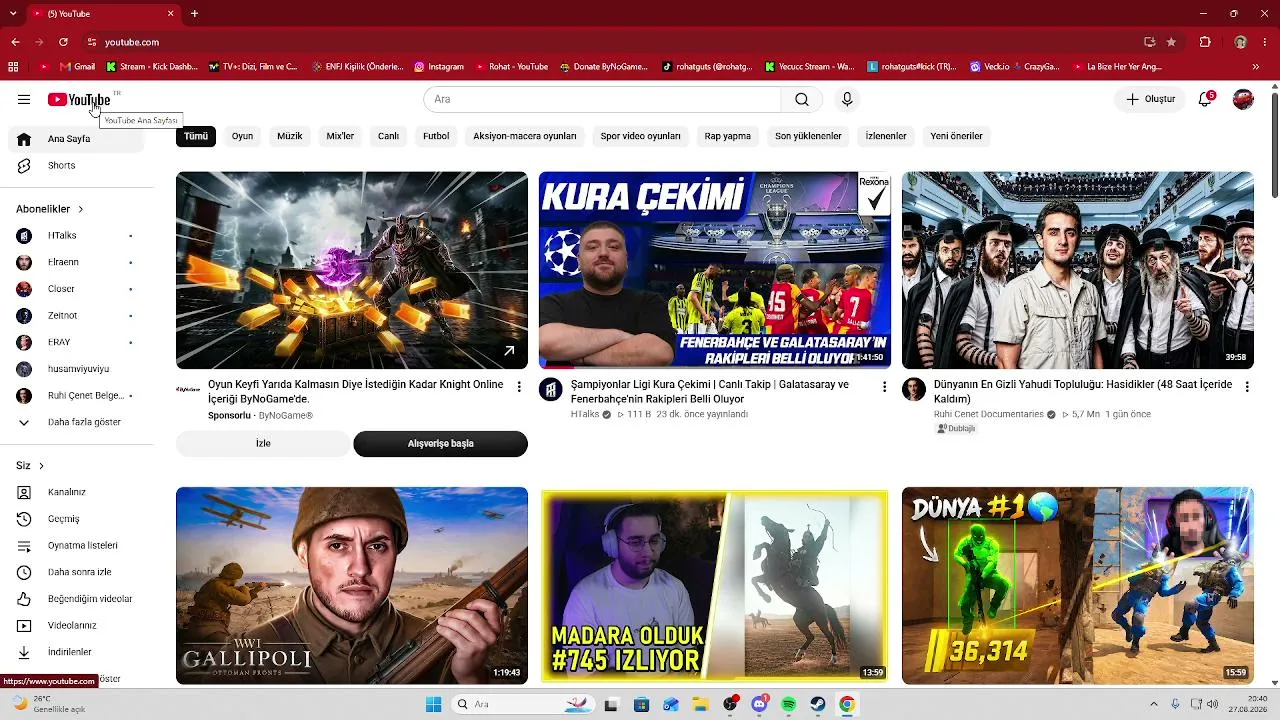Viewport: 1280px width, 720px height.
Task: Select the Canlı filter chip
Action: pos(389,136)
